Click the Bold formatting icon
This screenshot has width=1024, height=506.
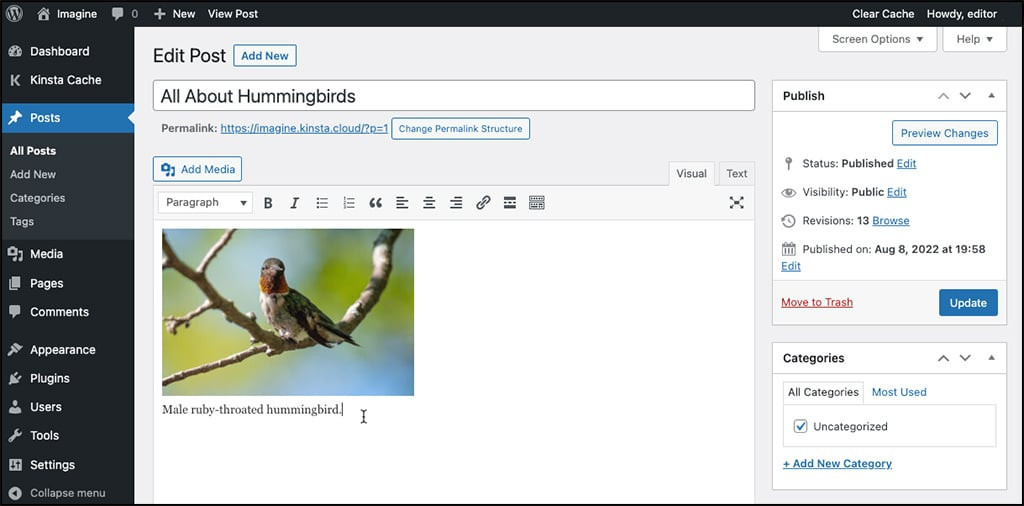click(268, 203)
